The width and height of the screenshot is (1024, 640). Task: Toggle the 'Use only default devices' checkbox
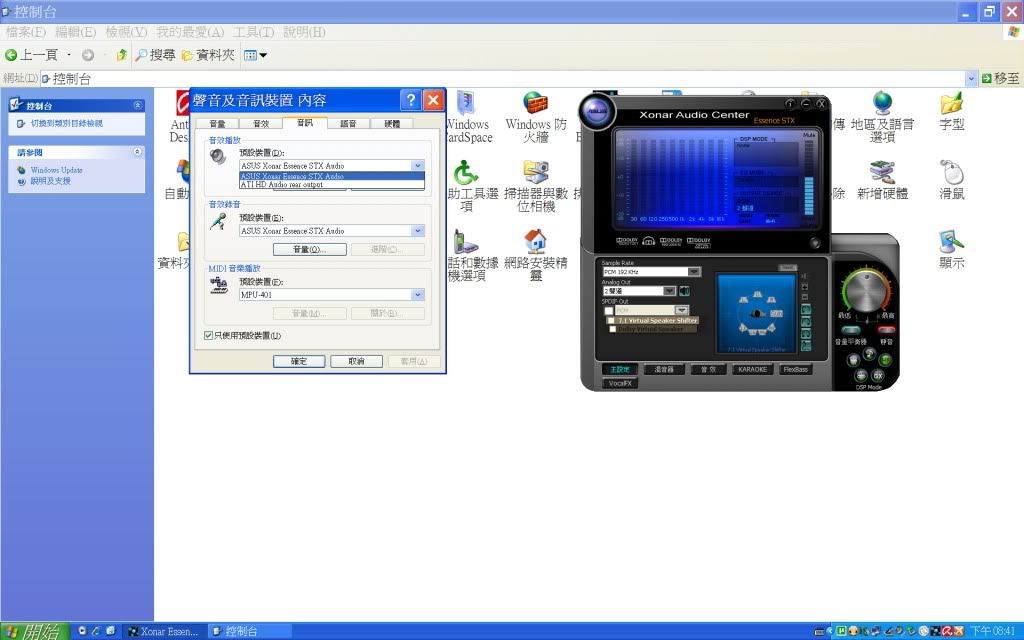(x=208, y=336)
